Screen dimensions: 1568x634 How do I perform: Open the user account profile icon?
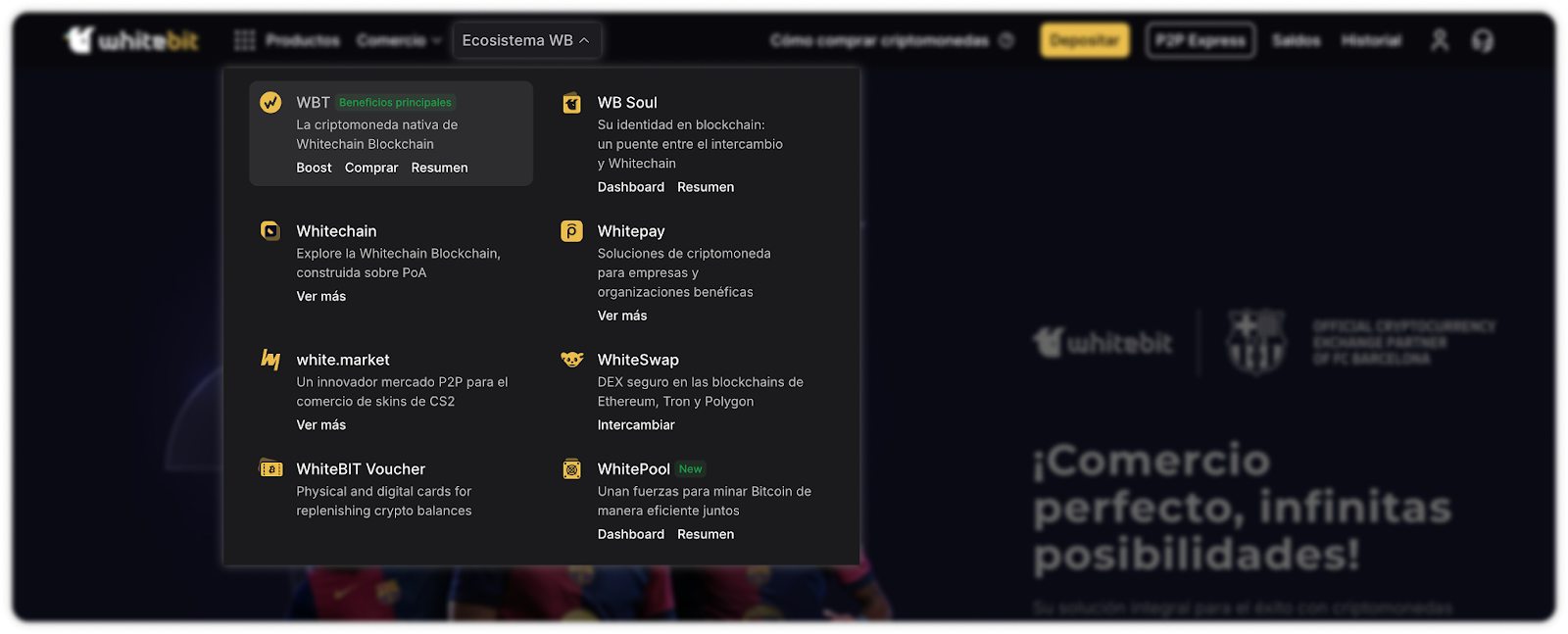tap(1439, 40)
